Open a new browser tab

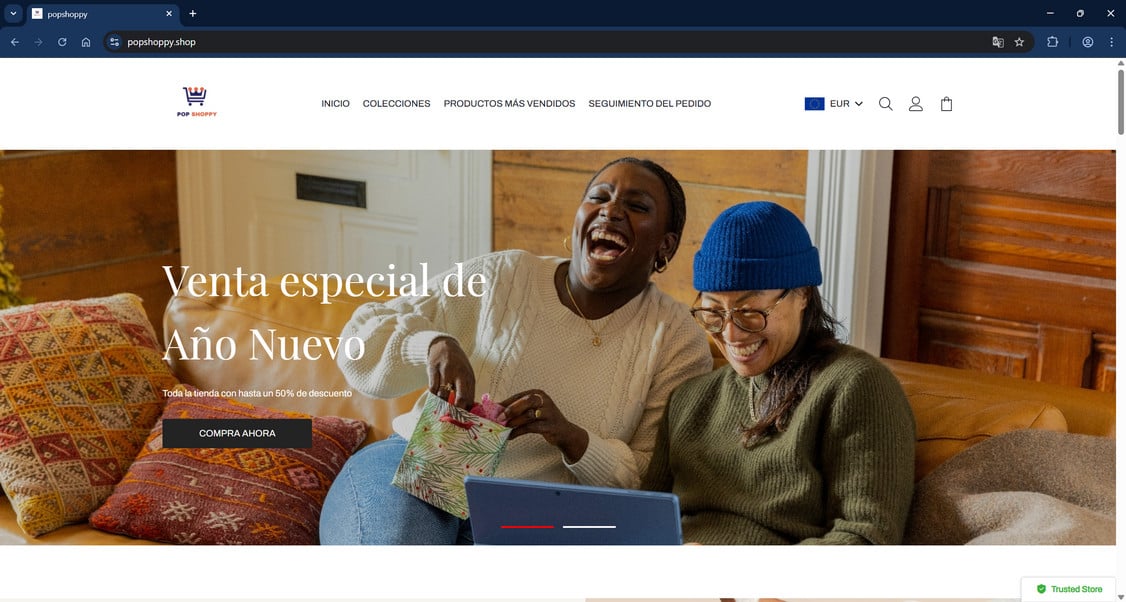point(192,14)
